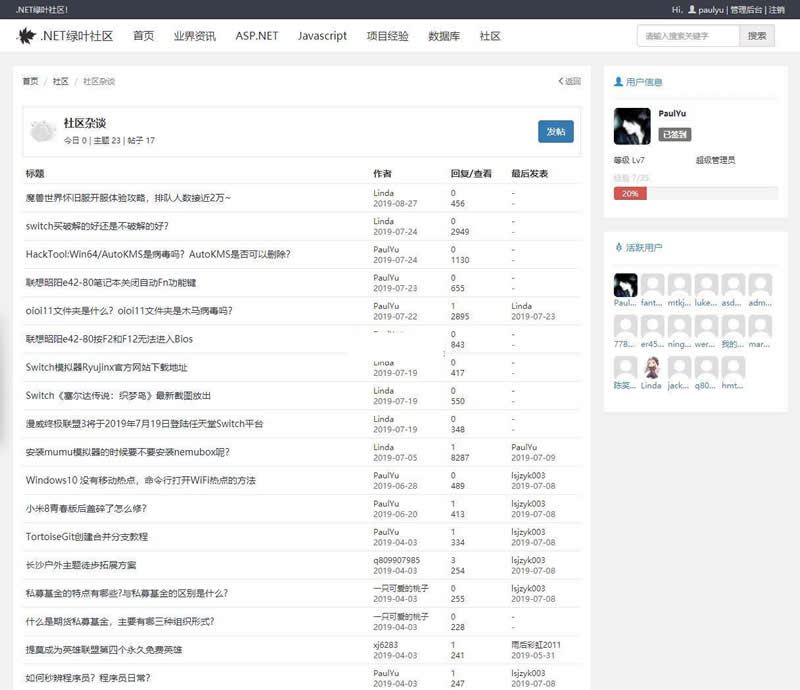800x690 pixels.
Task: Click the 搜索 search button
Action: pos(757,36)
